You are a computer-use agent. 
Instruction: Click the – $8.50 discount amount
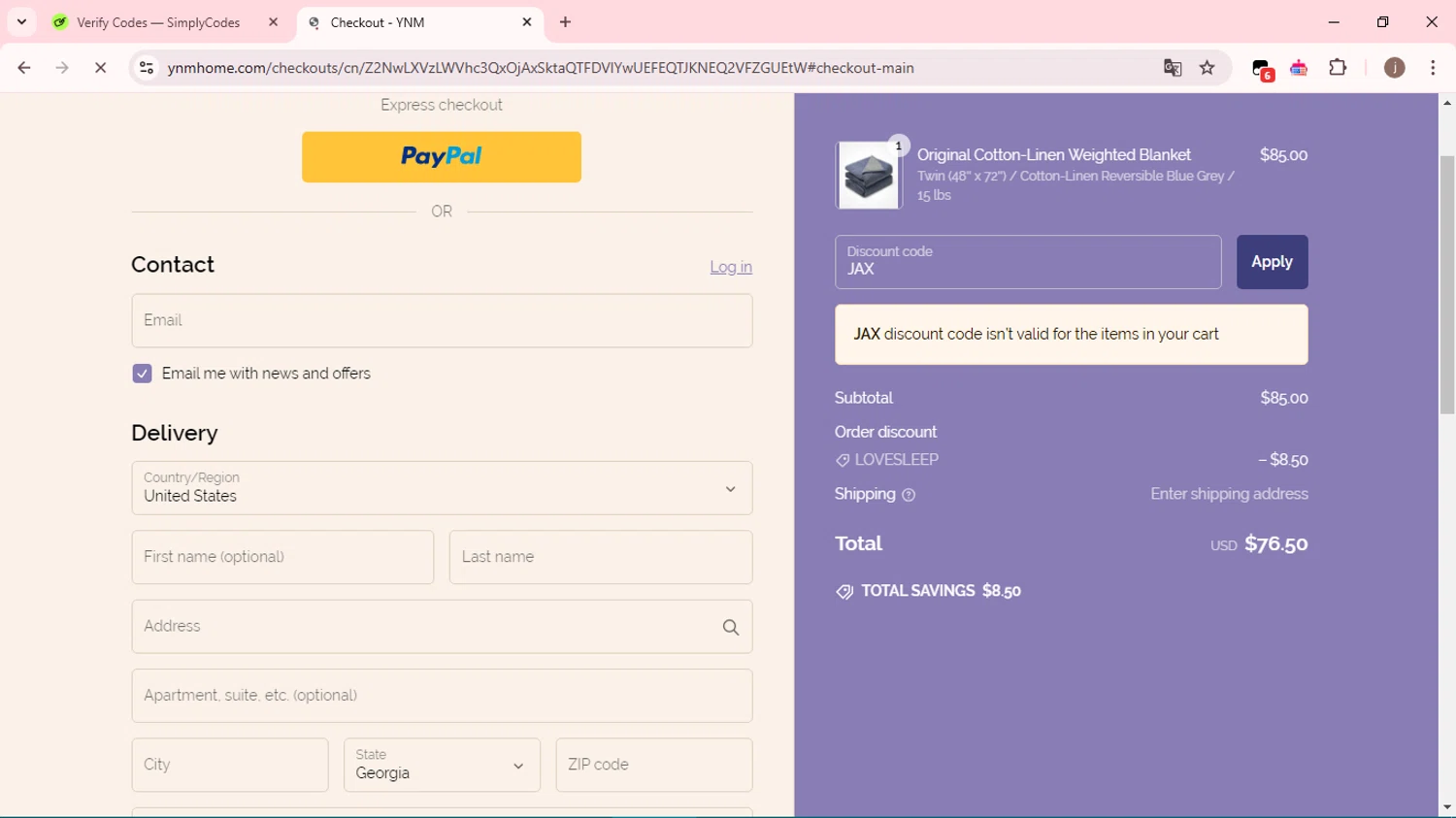(1283, 460)
